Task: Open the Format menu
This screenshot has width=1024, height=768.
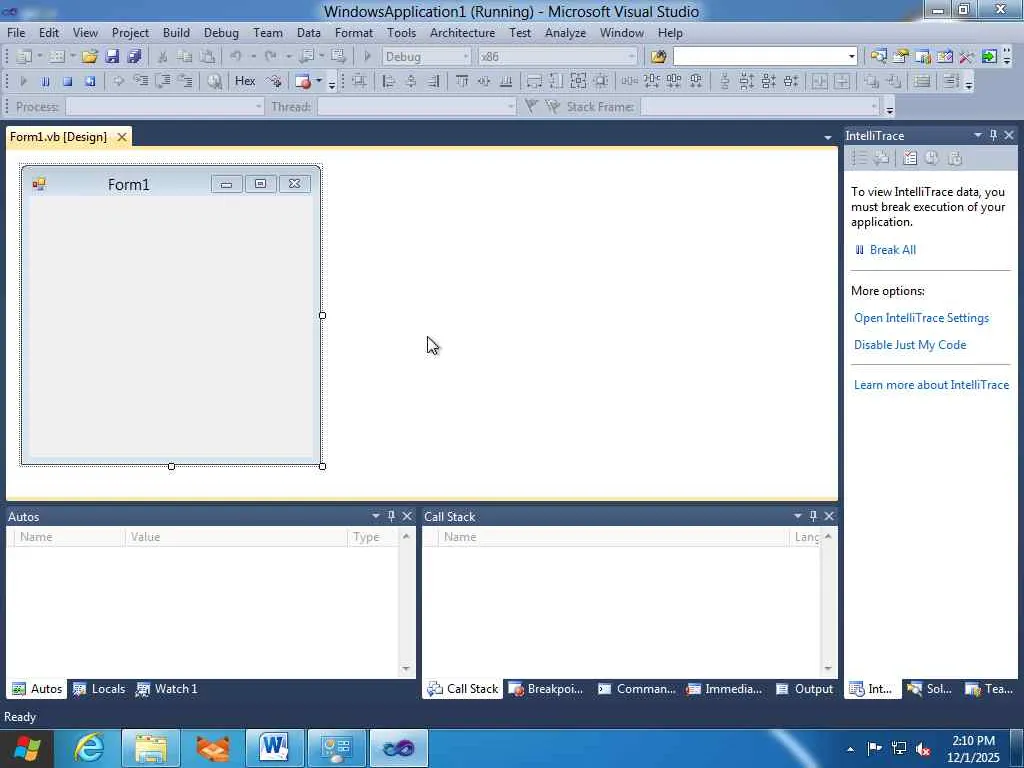Action: [354, 33]
